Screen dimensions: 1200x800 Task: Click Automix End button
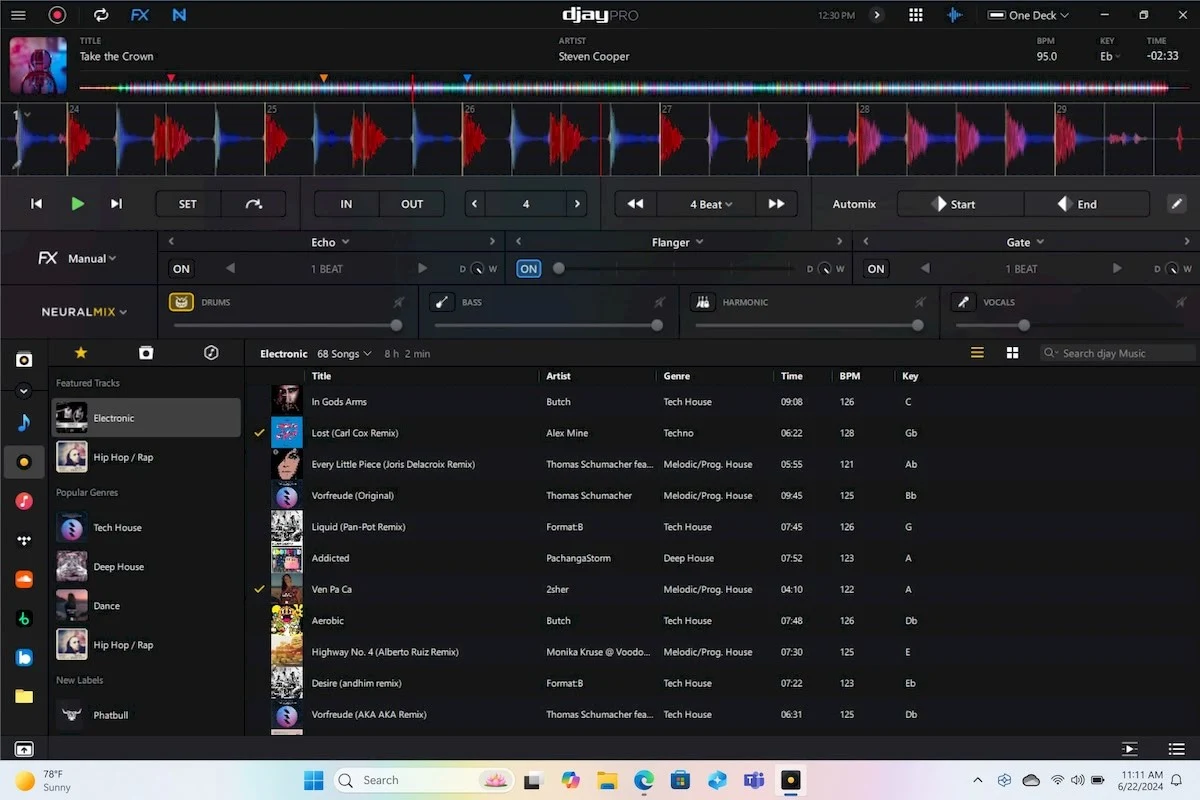point(1087,204)
